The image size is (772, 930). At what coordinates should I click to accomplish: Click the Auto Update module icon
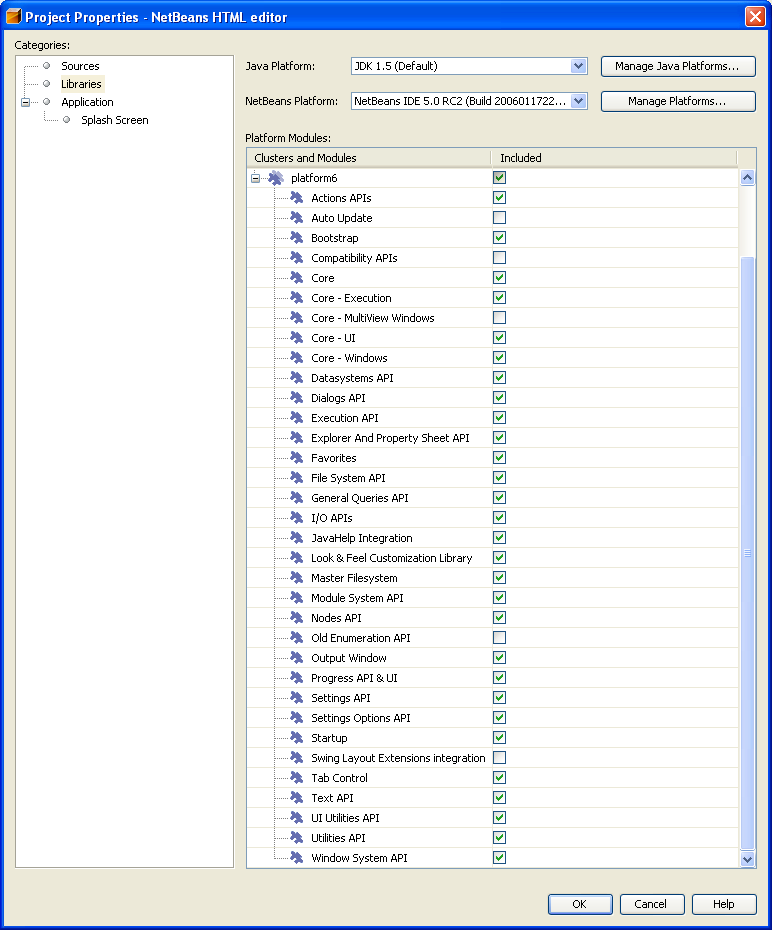(x=296, y=218)
